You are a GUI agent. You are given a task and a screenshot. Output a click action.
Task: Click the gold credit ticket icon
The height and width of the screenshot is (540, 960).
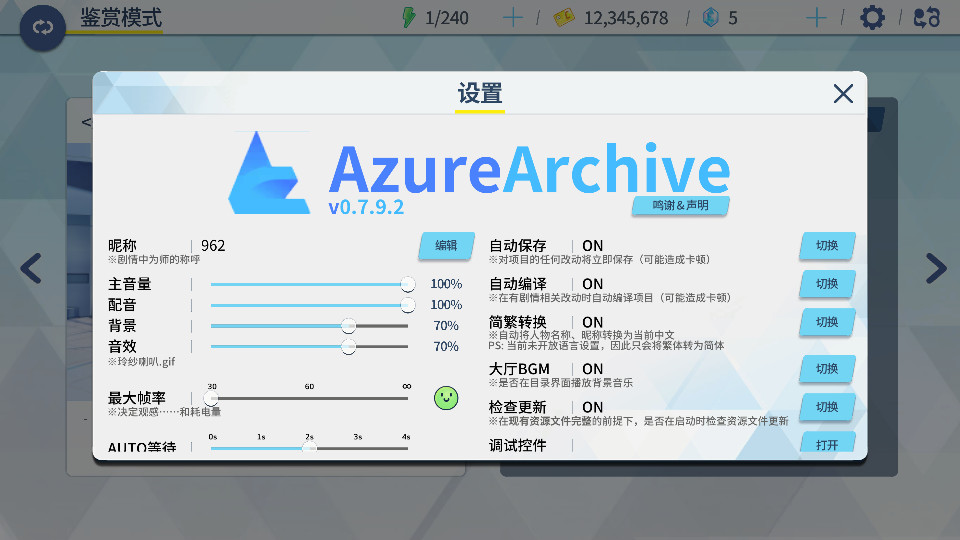[x=564, y=18]
